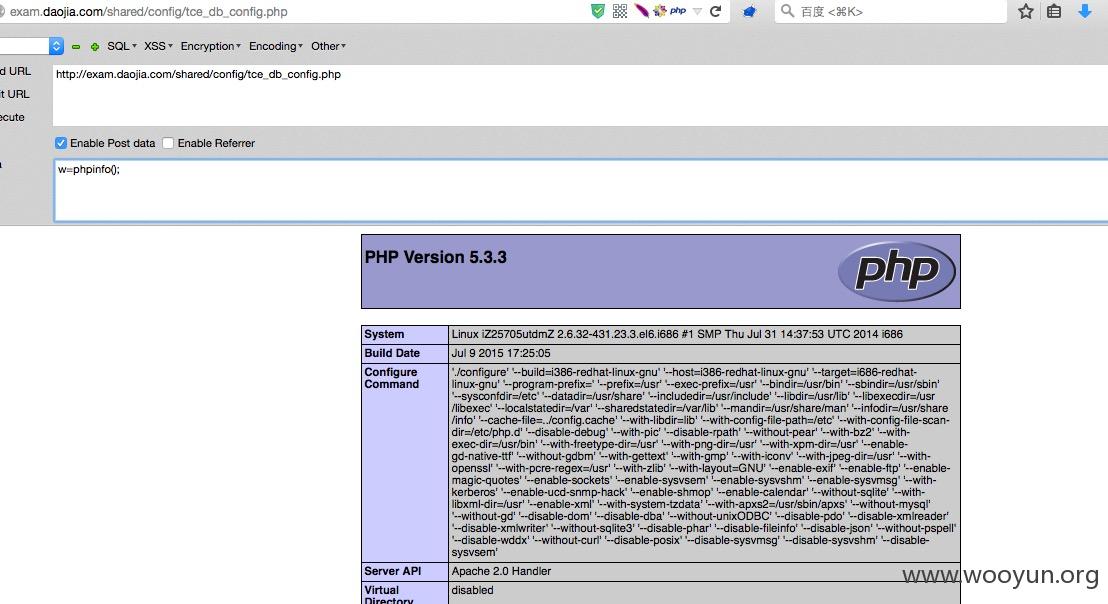Image resolution: width=1108 pixels, height=604 pixels.
Task: Click the green plus HackBar icon
Action: tap(95, 47)
